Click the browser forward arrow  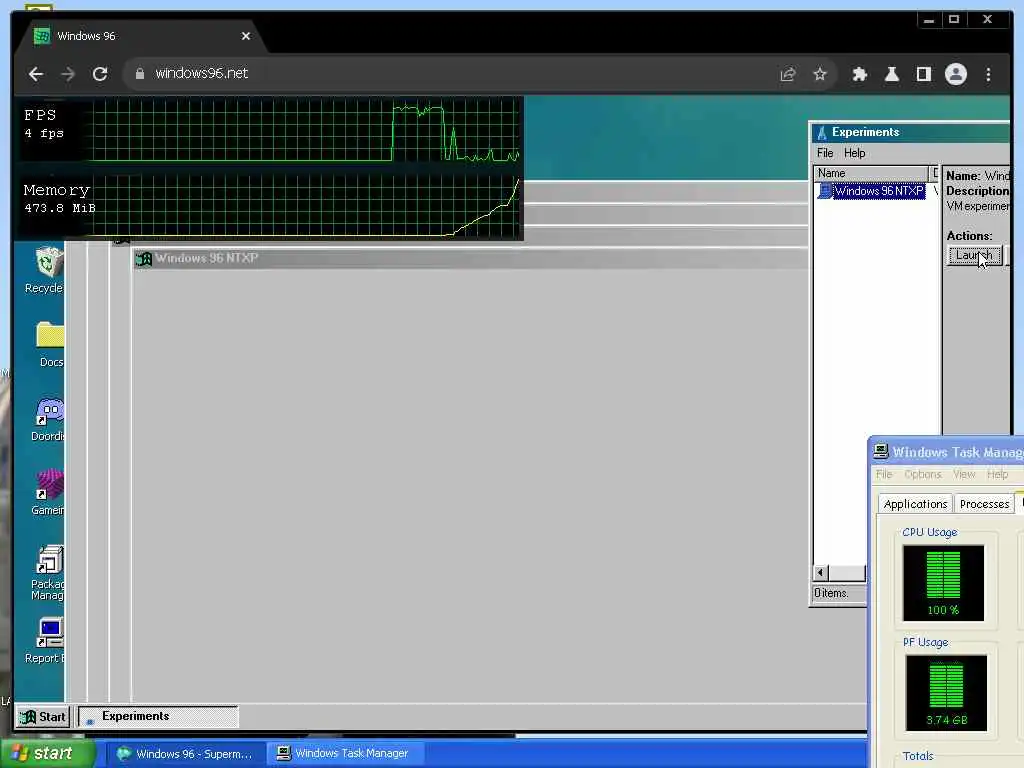[x=68, y=74]
